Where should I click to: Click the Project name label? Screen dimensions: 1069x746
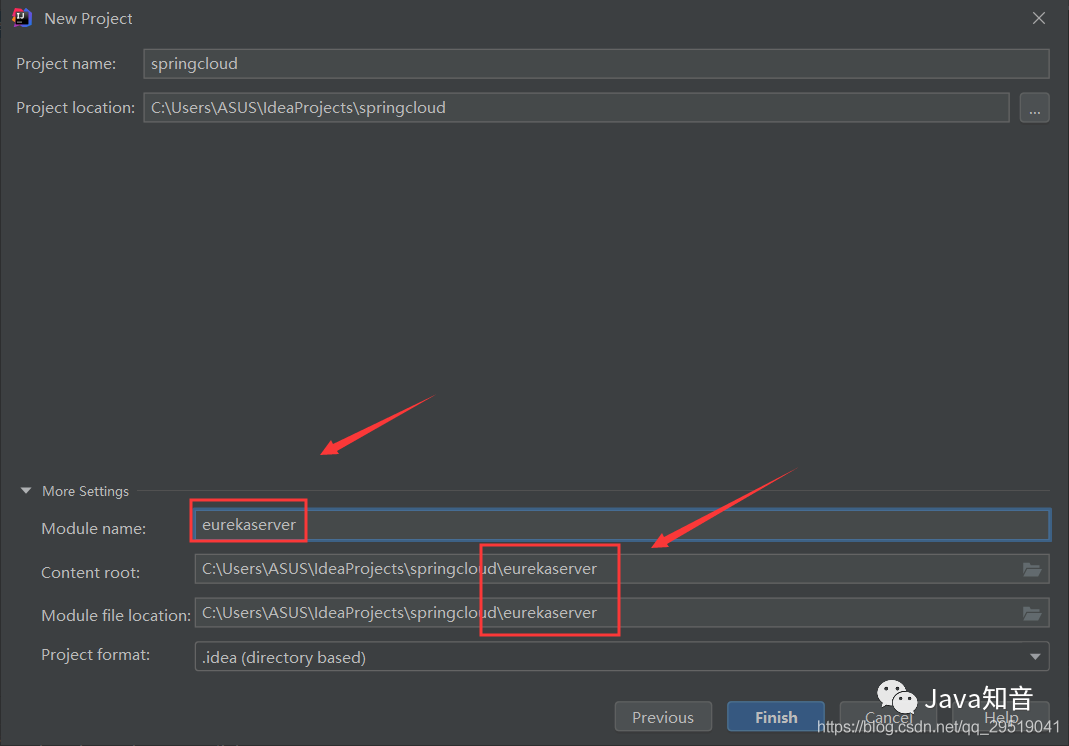click(66, 64)
